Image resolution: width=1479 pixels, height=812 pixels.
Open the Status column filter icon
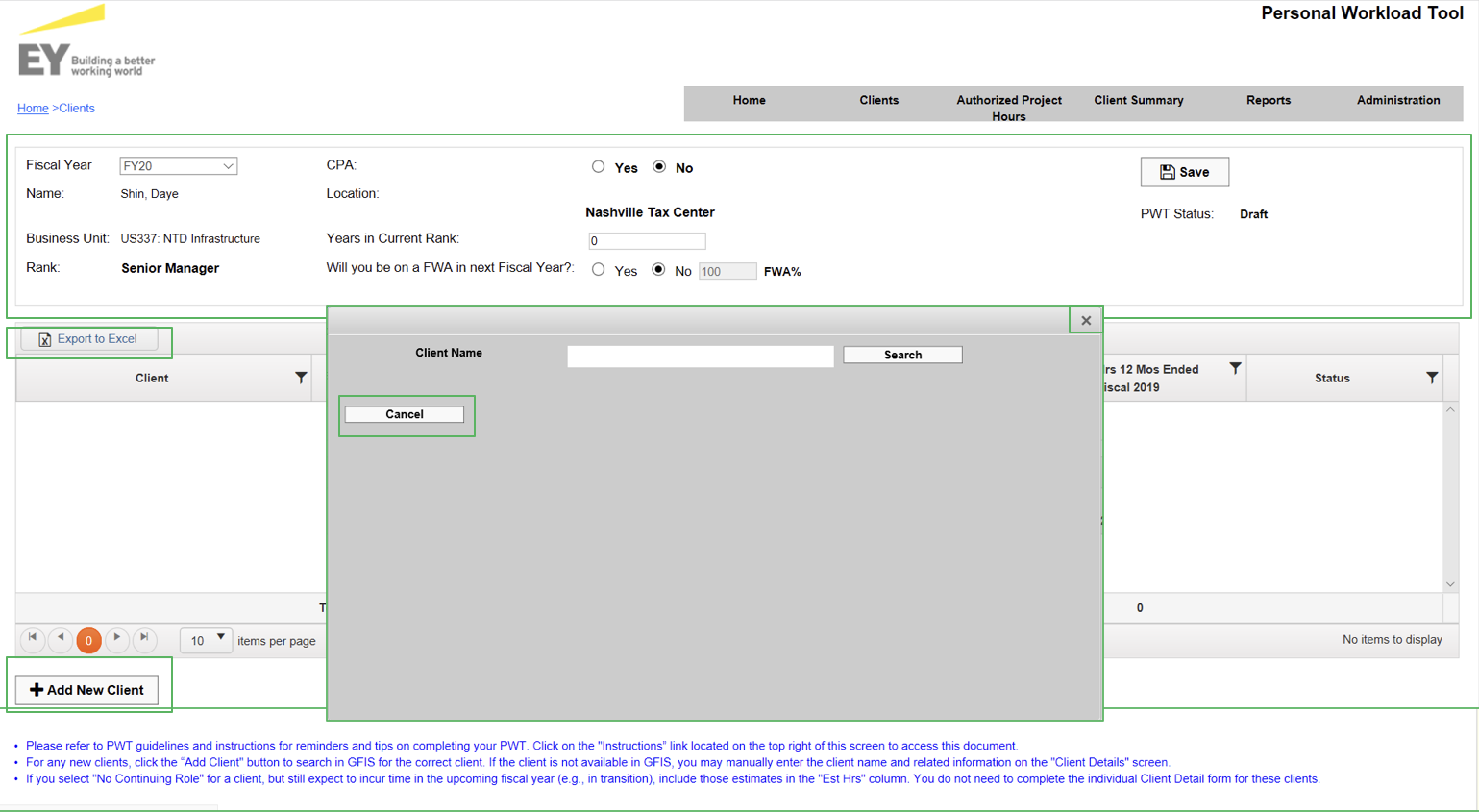click(1432, 378)
